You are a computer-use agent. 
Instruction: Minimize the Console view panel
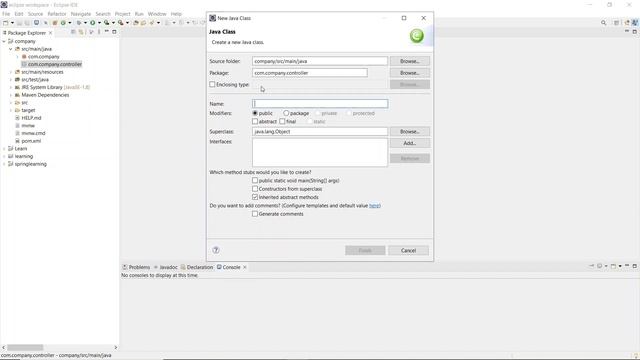tap(627, 266)
